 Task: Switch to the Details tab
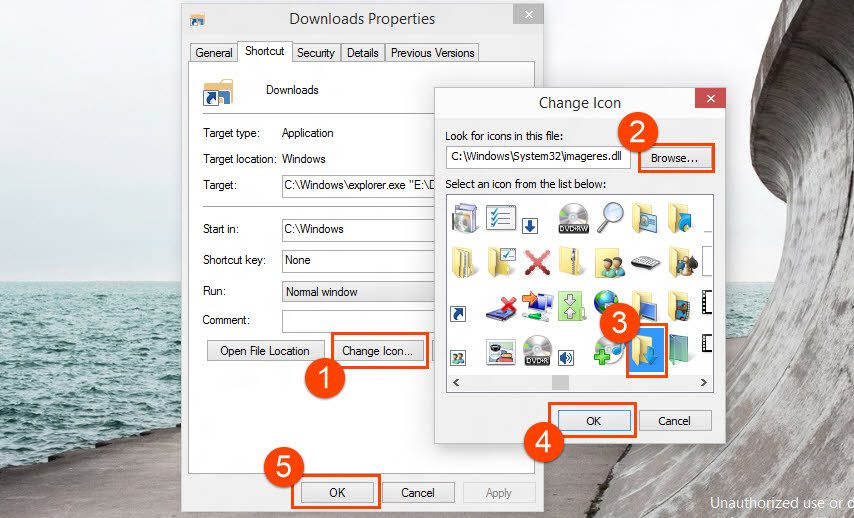363,53
